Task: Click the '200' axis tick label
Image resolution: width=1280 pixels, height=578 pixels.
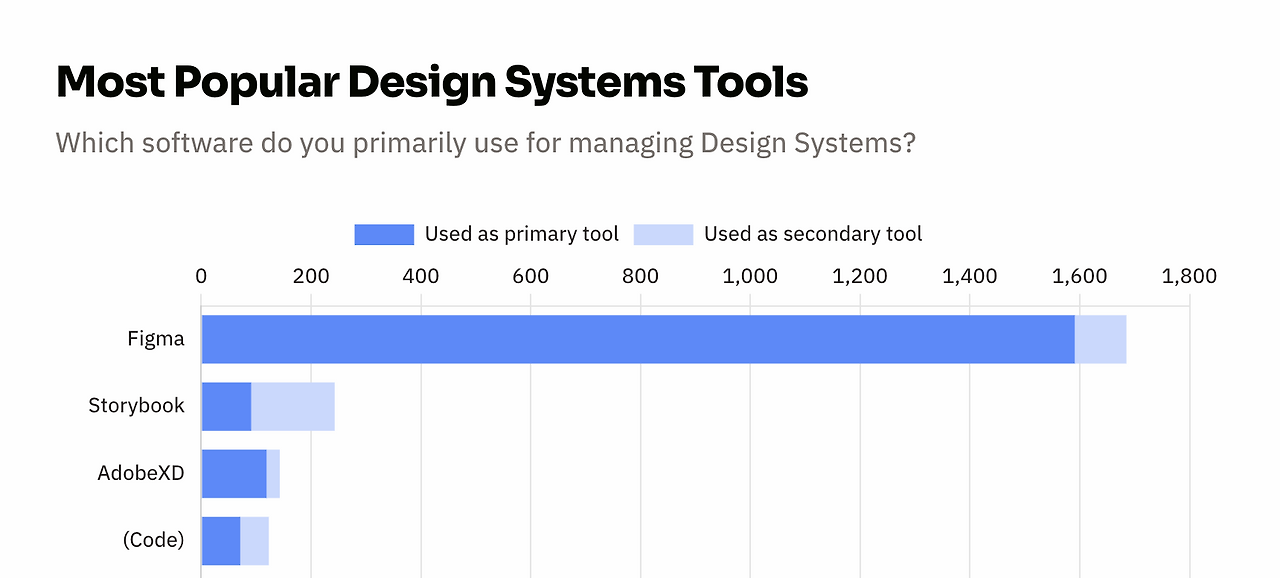Action: coord(311,277)
